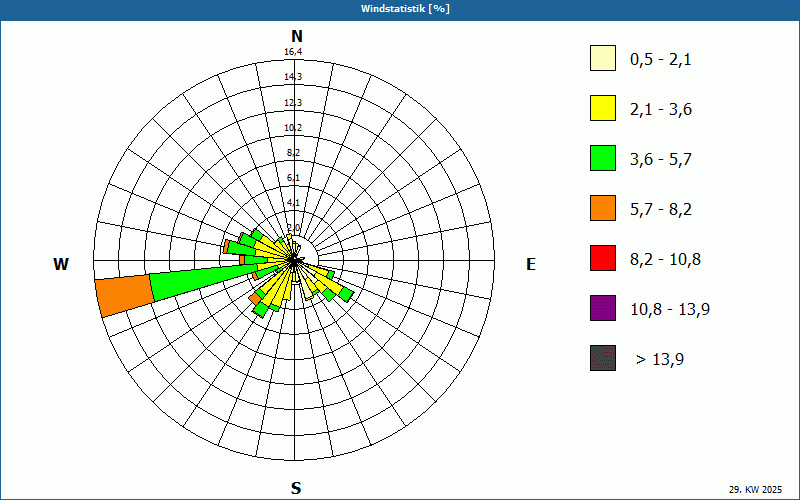Click the pale yellow 0,5 - 2,1 swatch
The height and width of the screenshot is (500, 800).
(x=603, y=58)
